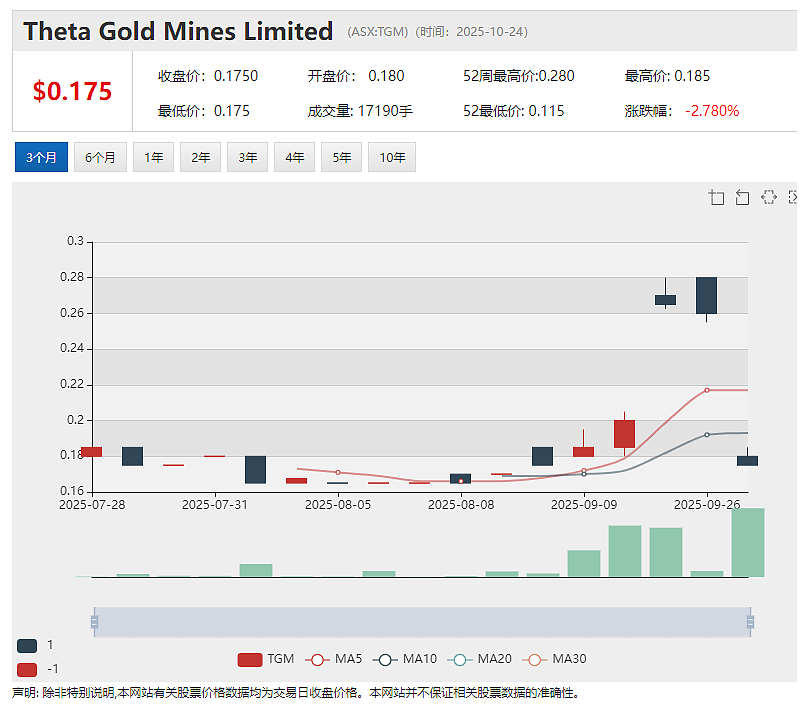
Task: Click the red candle peaking above 0.2
Action: pyautogui.click(x=625, y=433)
